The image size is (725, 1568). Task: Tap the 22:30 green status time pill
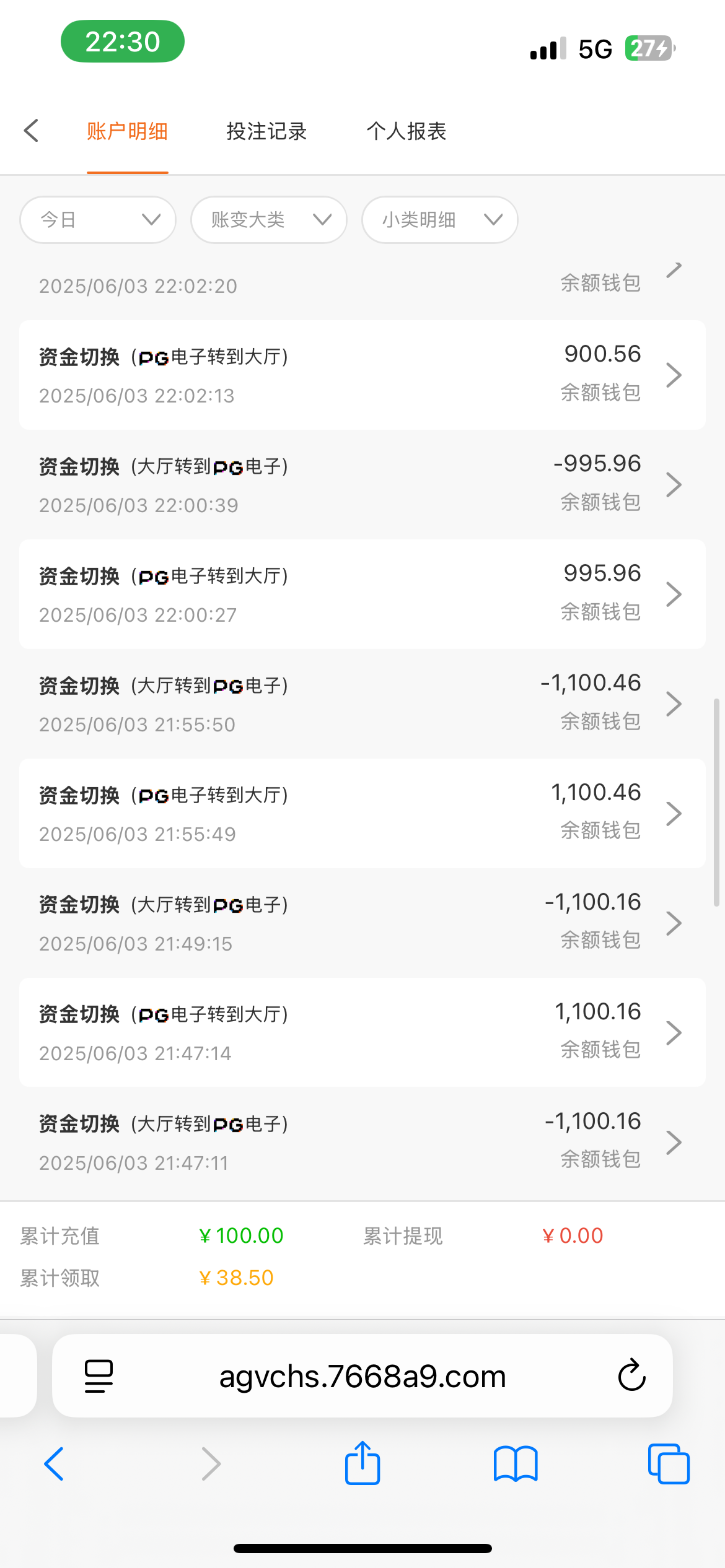[123, 41]
